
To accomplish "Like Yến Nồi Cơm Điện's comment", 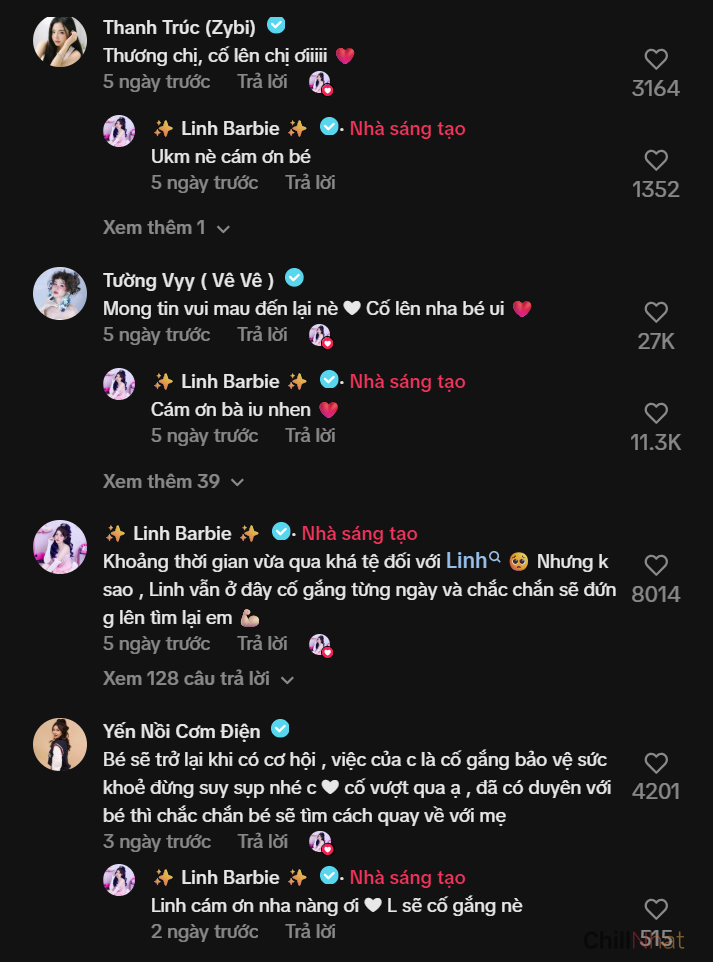I will [656, 763].
